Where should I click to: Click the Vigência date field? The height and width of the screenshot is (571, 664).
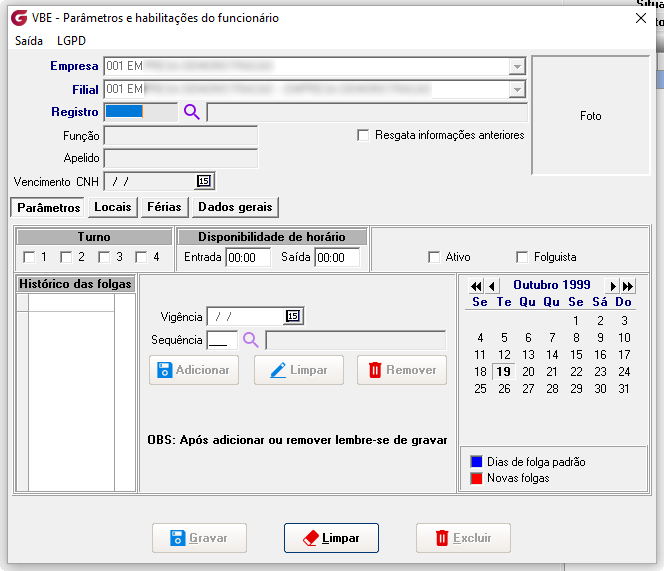[246, 316]
